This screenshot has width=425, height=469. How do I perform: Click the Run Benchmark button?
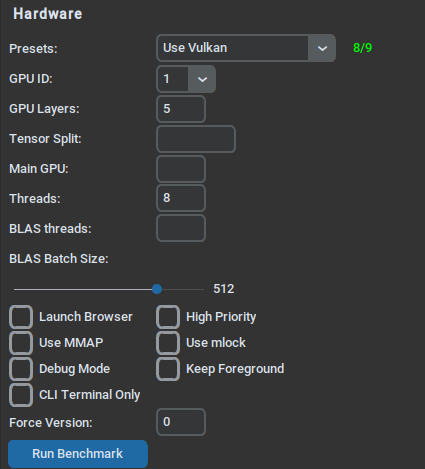tap(78, 454)
